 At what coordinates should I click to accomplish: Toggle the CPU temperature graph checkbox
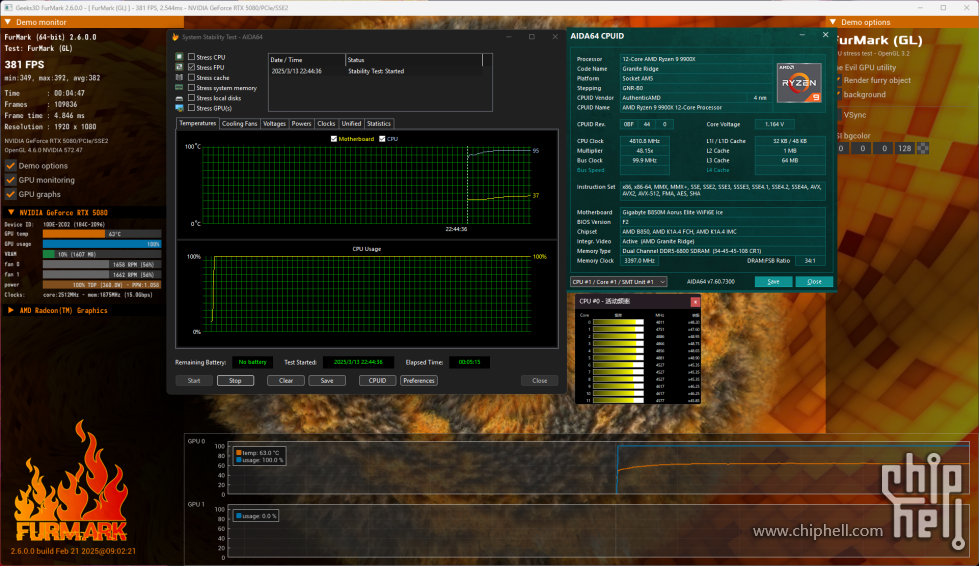point(382,139)
